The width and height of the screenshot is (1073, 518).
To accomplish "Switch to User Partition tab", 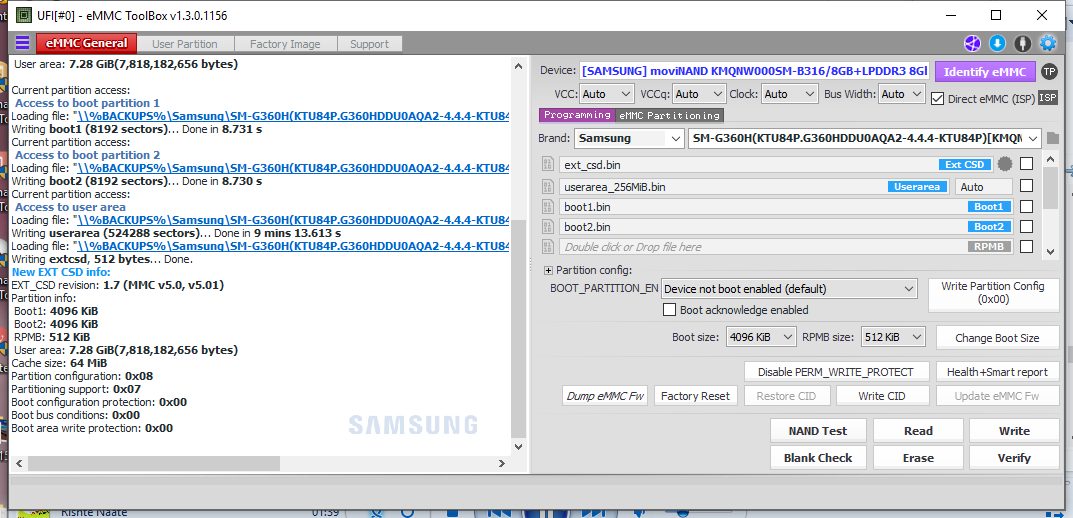I will pyautogui.click(x=185, y=44).
